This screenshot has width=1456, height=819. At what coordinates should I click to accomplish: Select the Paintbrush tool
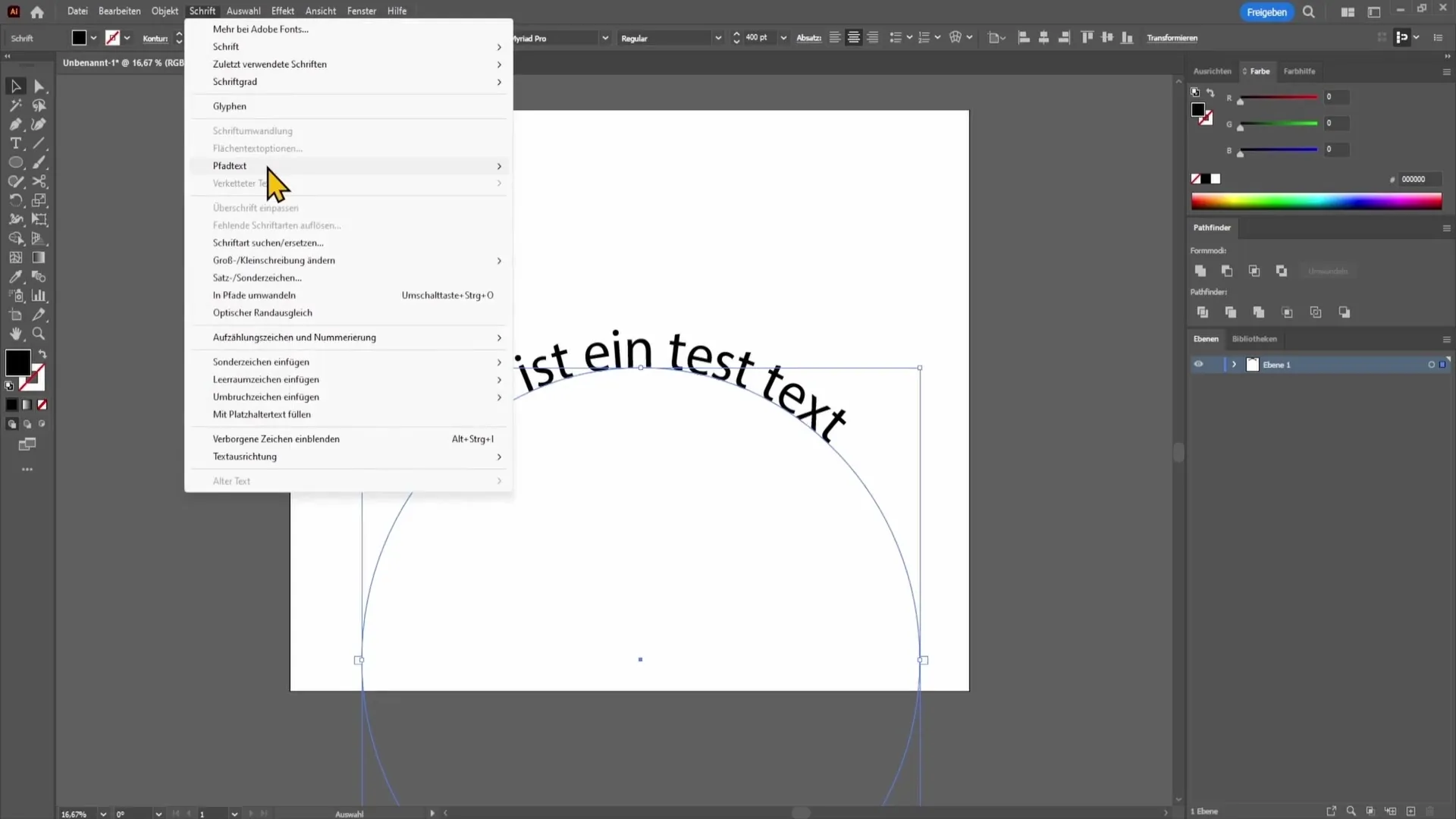[x=39, y=162]
